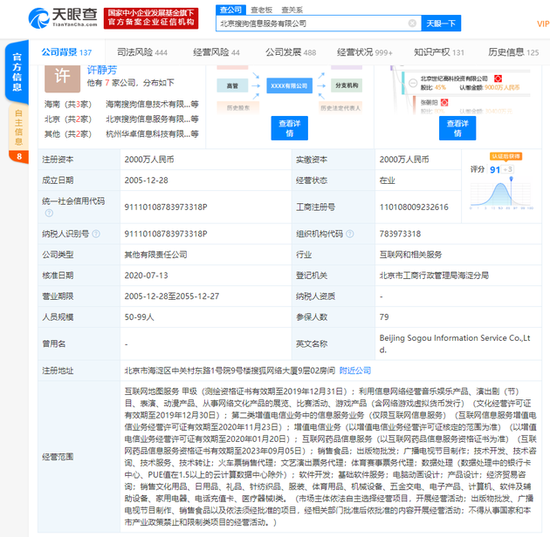Open the 公司发展 488 tab
This screenshot has width=550, height=537.
[290, 52]
